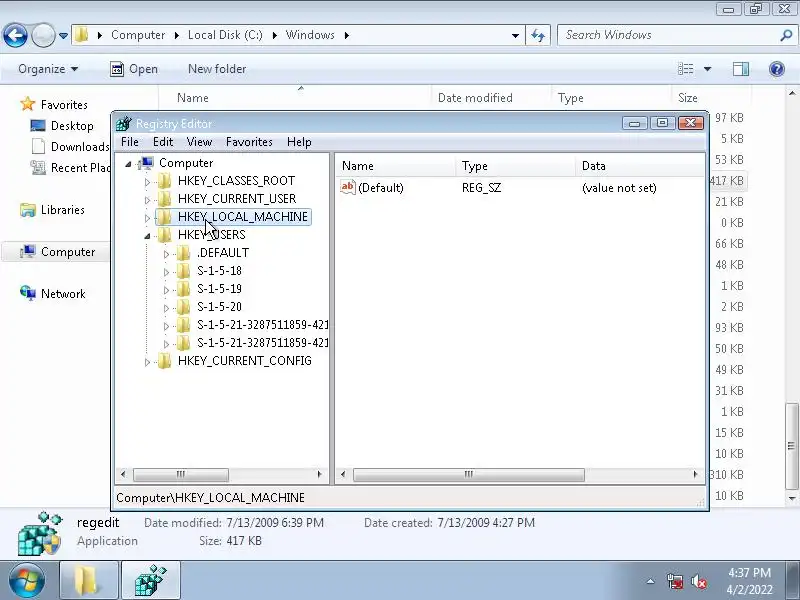Click the muted volume tray icon

point(698,581)
